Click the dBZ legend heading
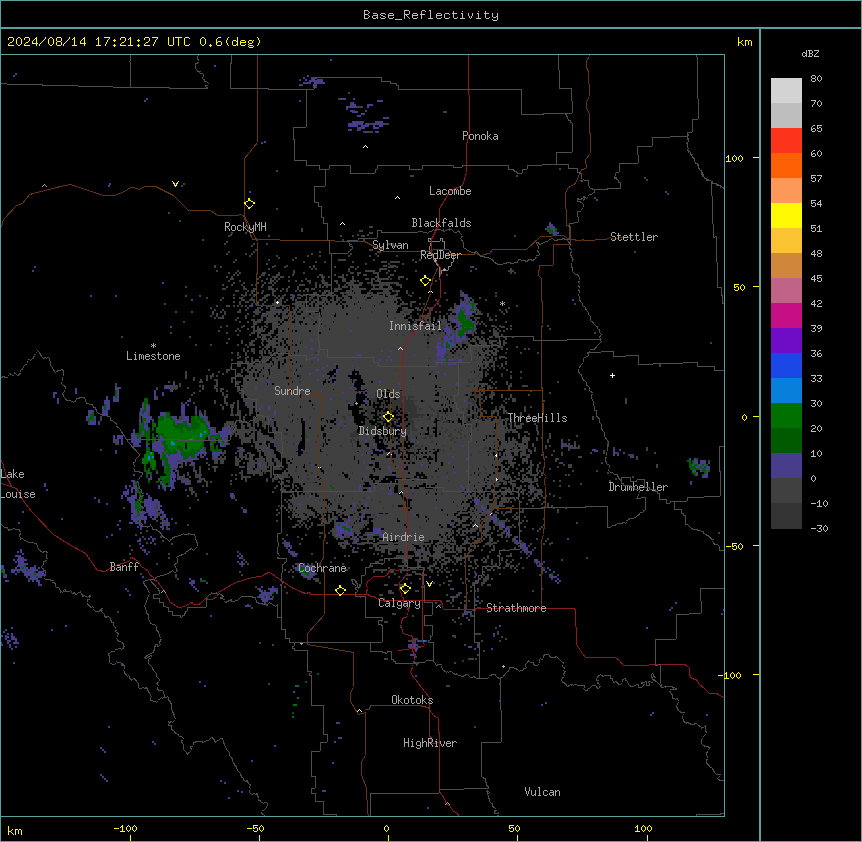862x842 pixels. 810,54
